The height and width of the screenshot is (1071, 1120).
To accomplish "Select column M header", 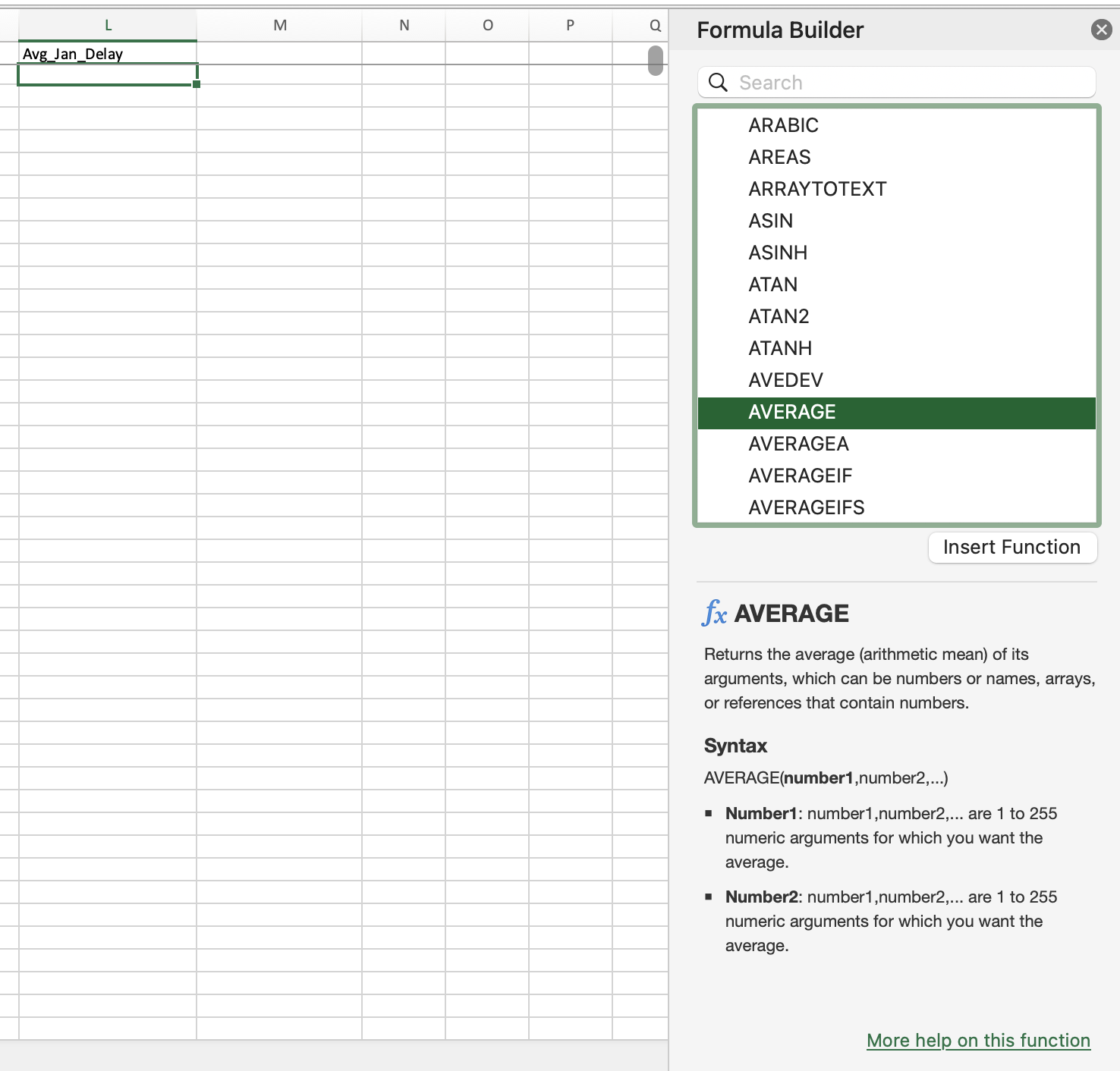I will coord(278,24).
